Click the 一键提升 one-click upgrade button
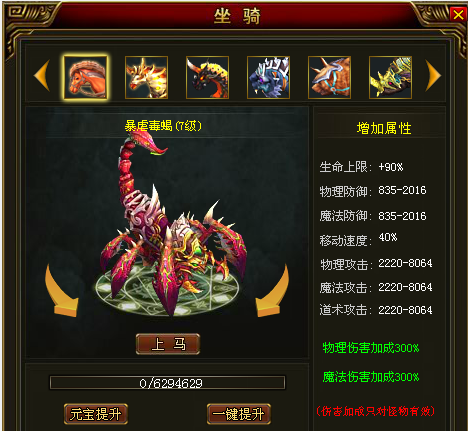Image resolution: width=468 pixels, height=431 pixels. tap(239, 414)
